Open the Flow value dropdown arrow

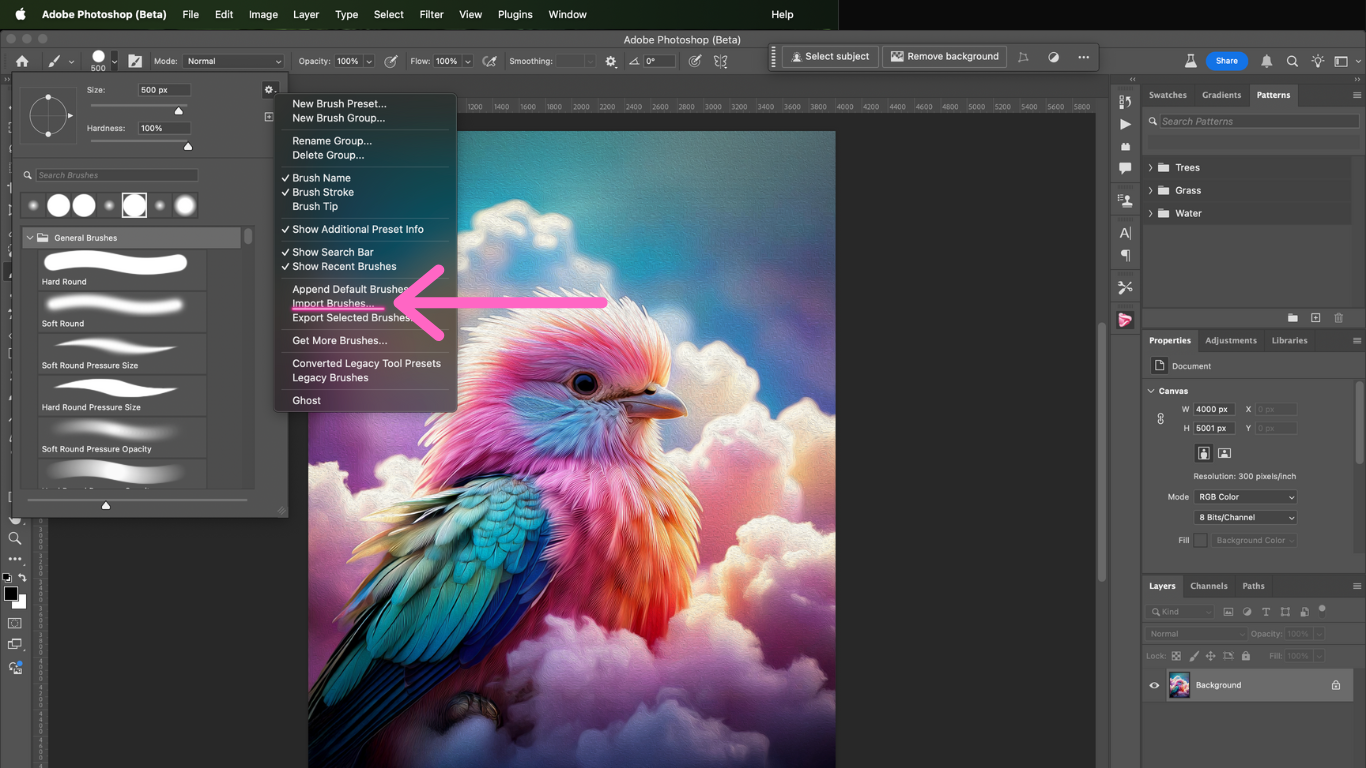467,61
